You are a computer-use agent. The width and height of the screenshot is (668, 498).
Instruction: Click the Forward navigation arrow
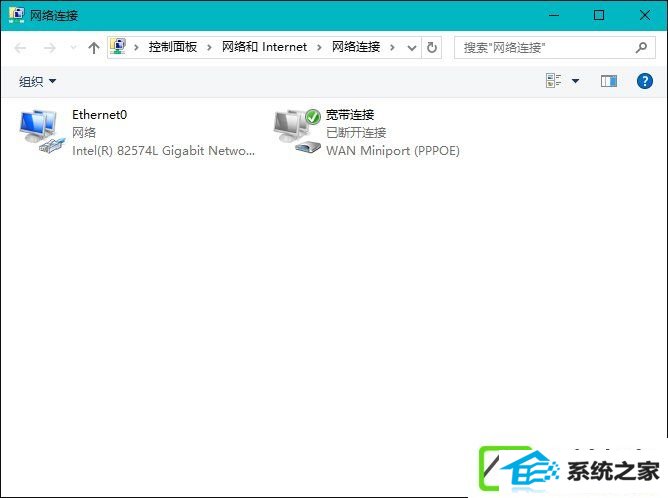click(49, 48)
